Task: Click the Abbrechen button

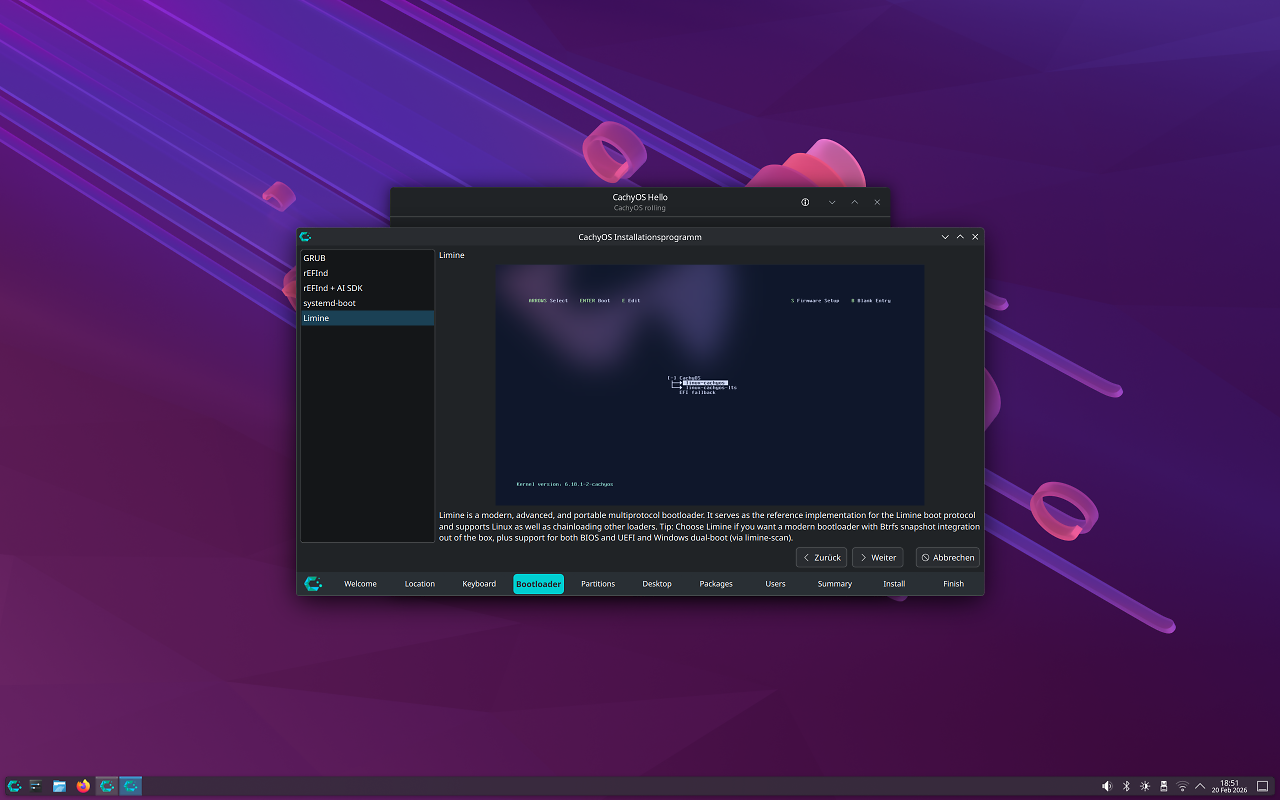Action: click(948, 557)
